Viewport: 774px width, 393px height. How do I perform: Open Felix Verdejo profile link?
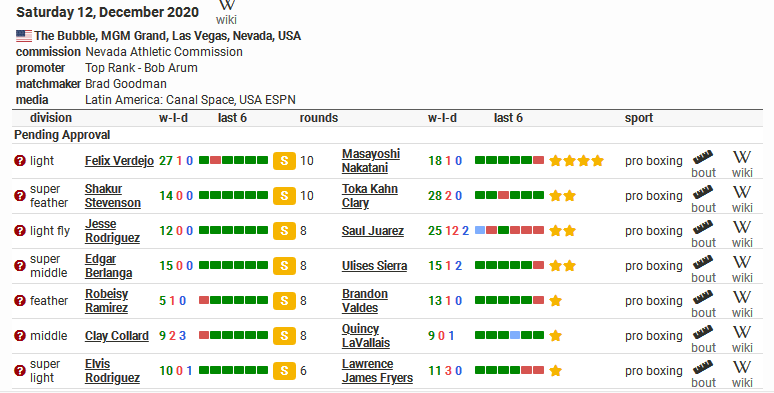[119, 161]
